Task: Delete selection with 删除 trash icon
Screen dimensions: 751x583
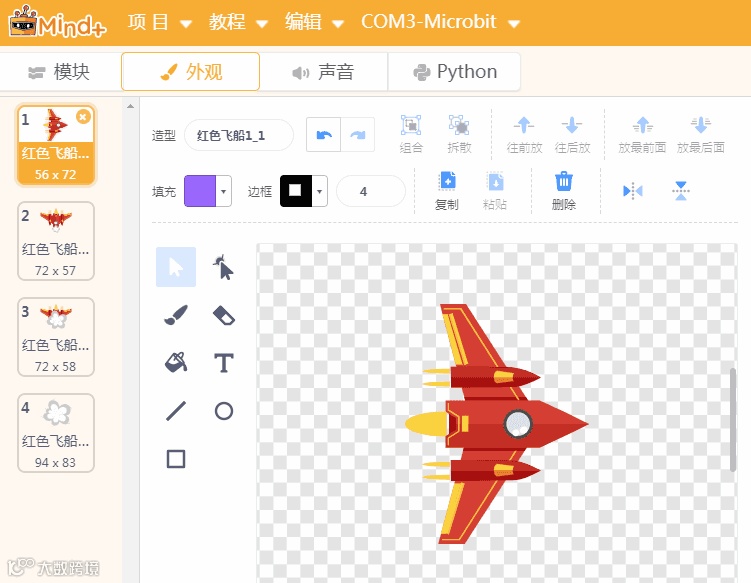Action: coord(564,191)
